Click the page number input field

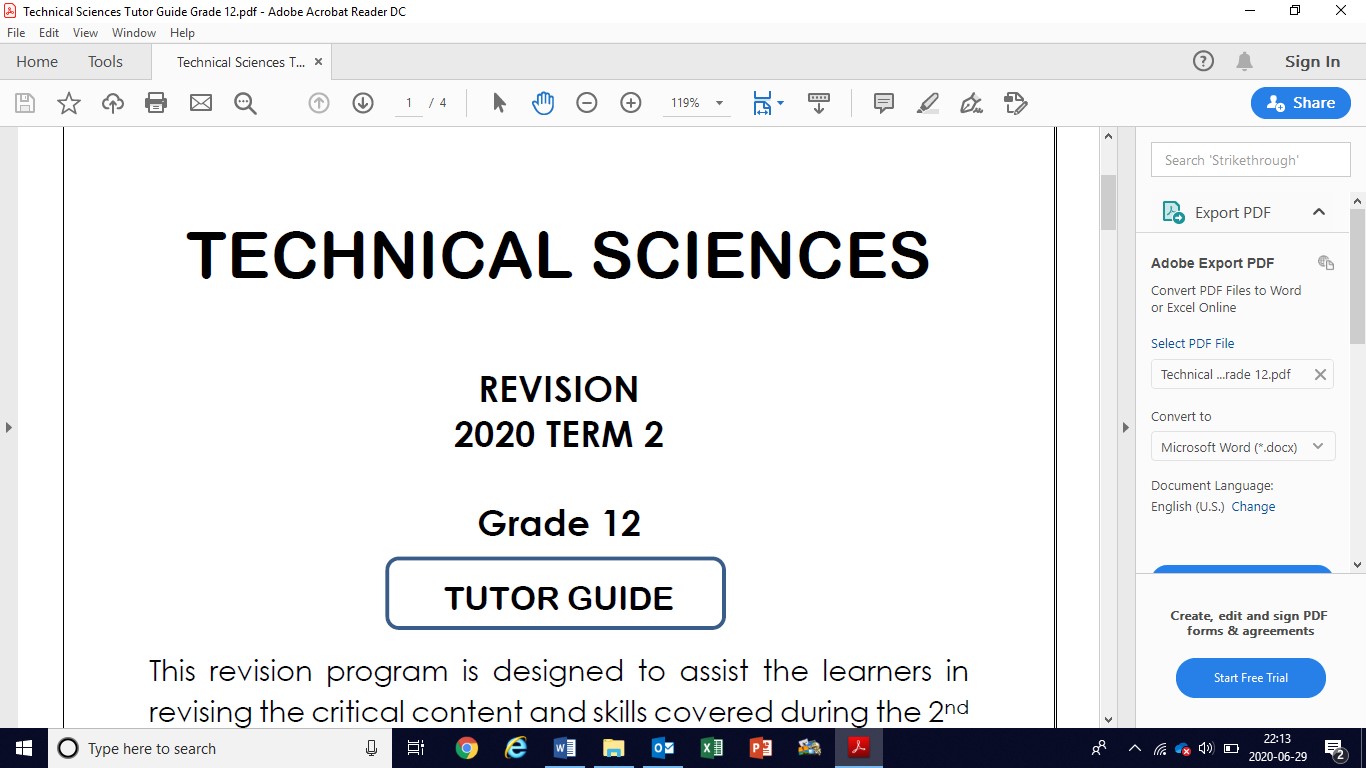click(409, 103)
